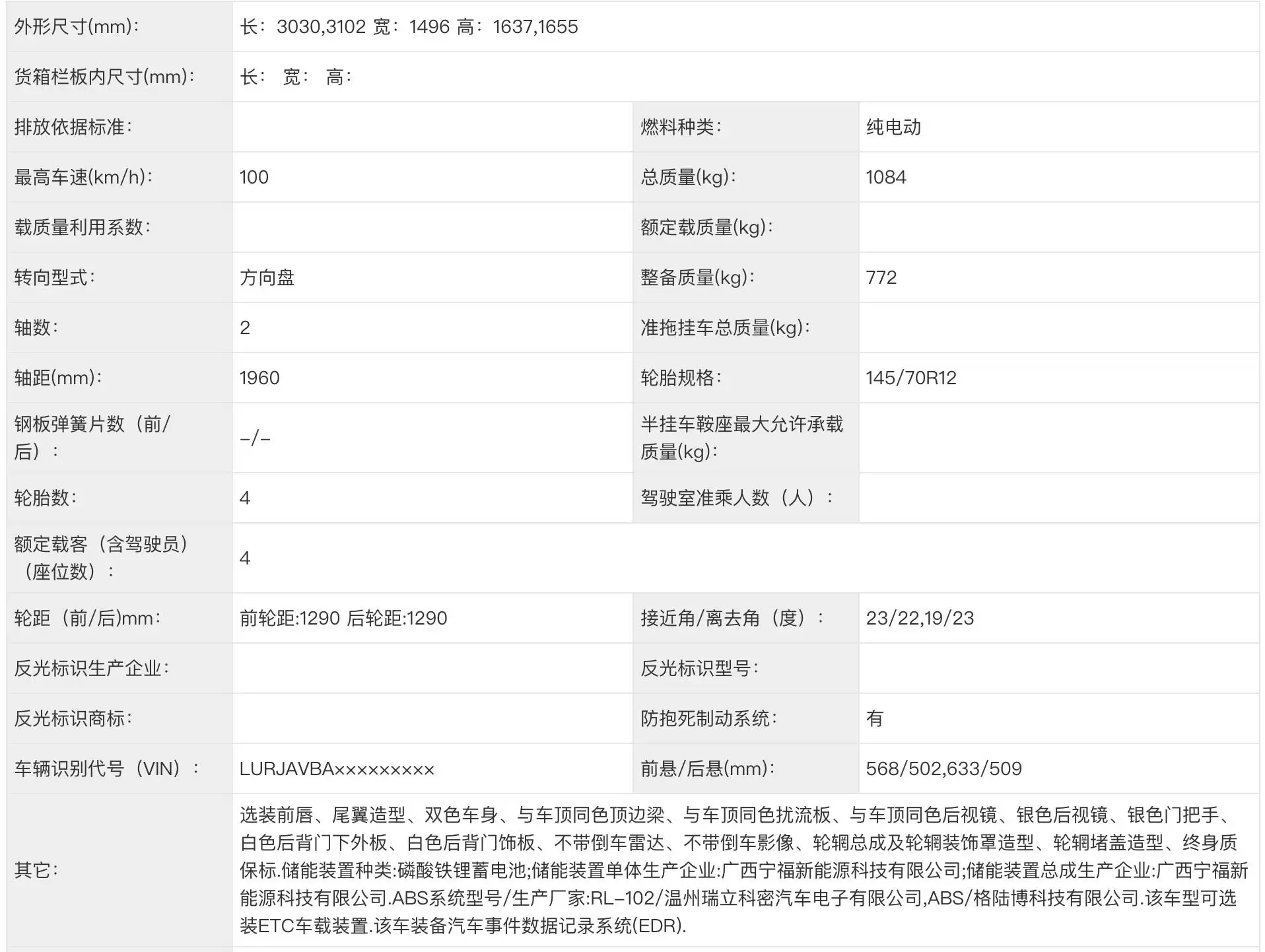Select the 纯电动 fuel type value
This screenshot has width=1265, height=952.
point(895,127)
